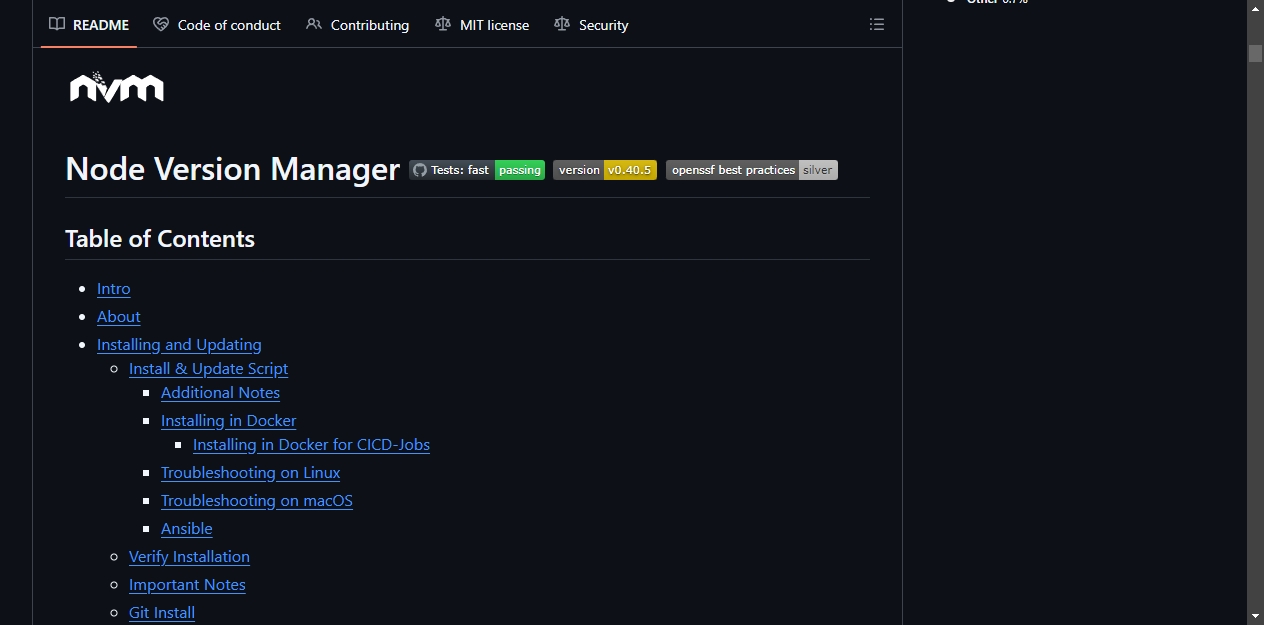Click the version v0.40.5 badge
This screenshot has width=1264, height=625.
click(x=605, y=170)
